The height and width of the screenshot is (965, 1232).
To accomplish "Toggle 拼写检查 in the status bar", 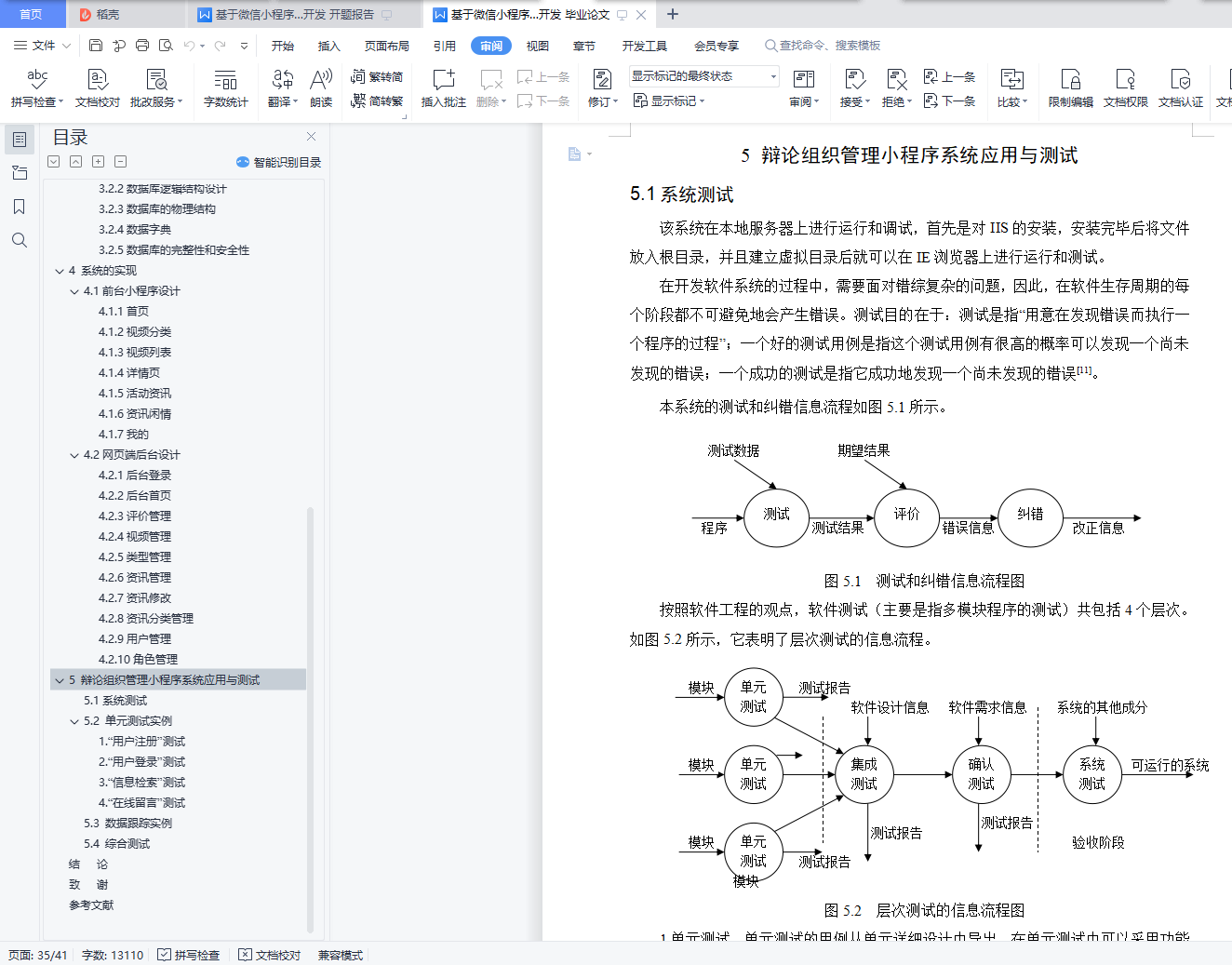I will coord(189,955).
